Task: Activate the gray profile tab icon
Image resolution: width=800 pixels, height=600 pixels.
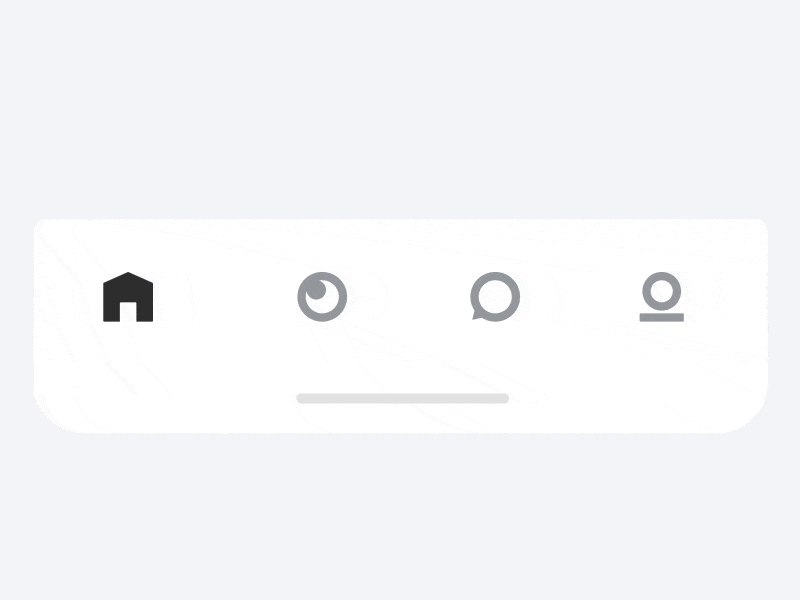Action: tap(662, 297)
